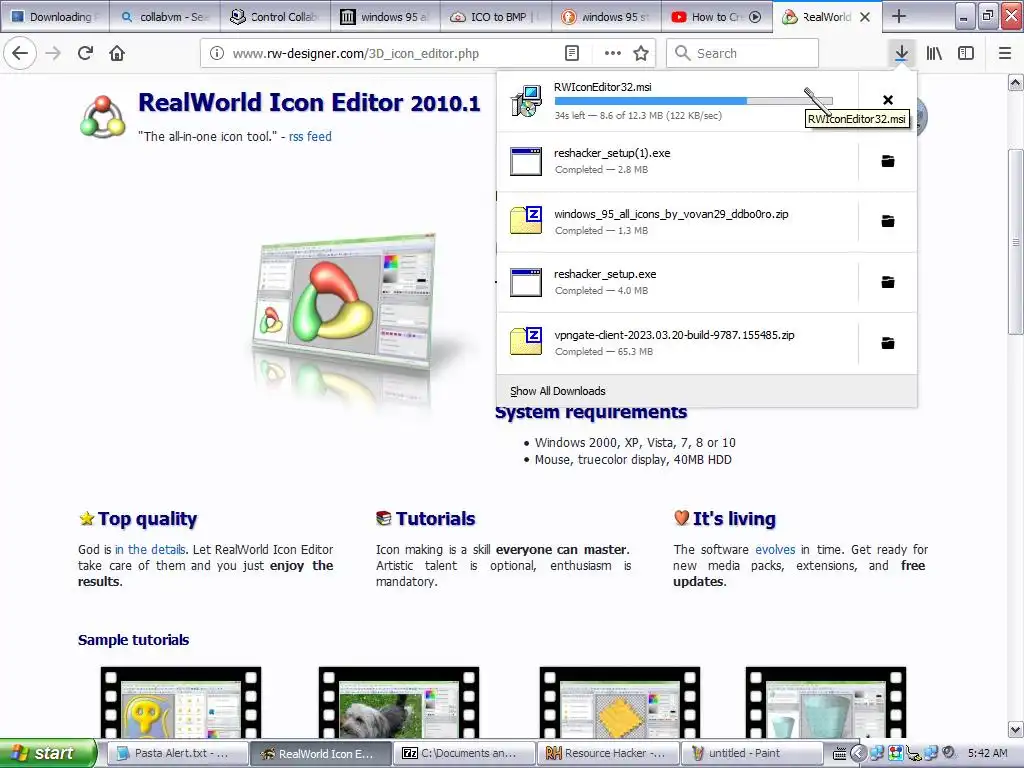
Task: Switch to C:\Documents an... 7-Zip taskbar window
Action: coord(464,754)
